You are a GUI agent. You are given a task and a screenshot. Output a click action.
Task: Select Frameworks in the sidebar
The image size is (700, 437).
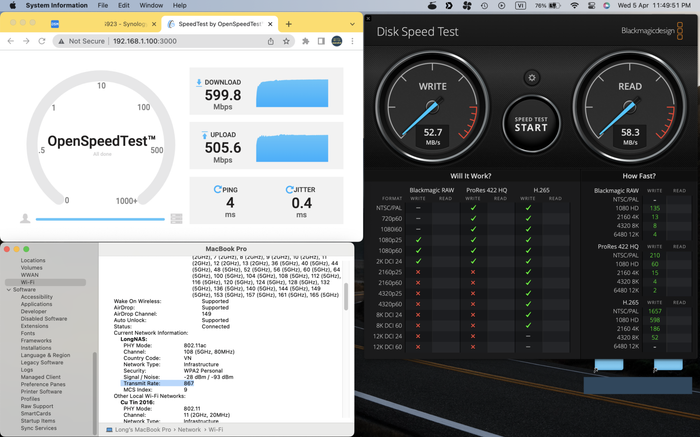[36, 341]
